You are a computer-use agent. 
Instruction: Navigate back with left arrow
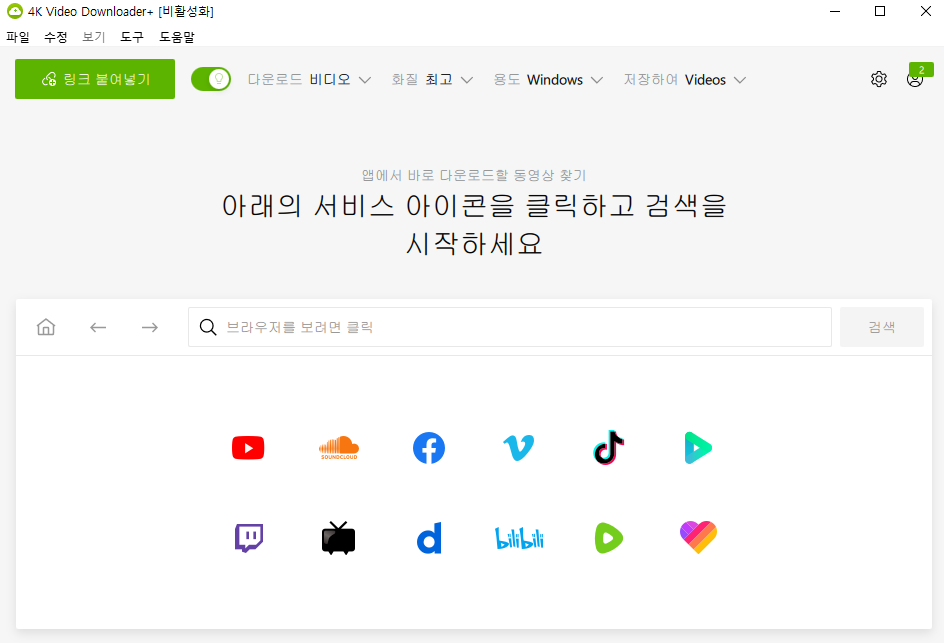[x=98, y=327]
